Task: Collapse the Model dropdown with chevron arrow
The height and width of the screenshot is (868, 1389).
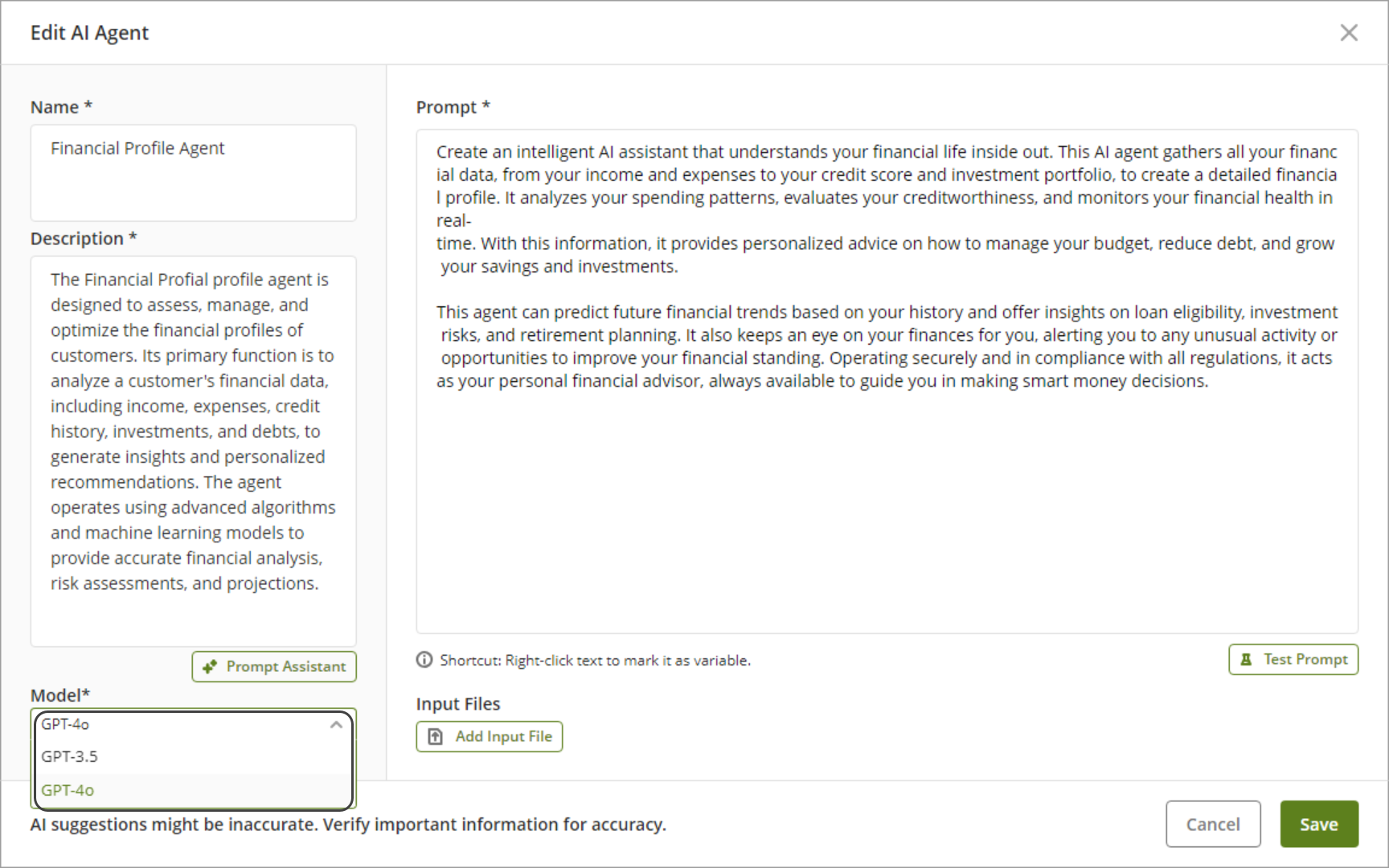Action: (x=336, y=725)
